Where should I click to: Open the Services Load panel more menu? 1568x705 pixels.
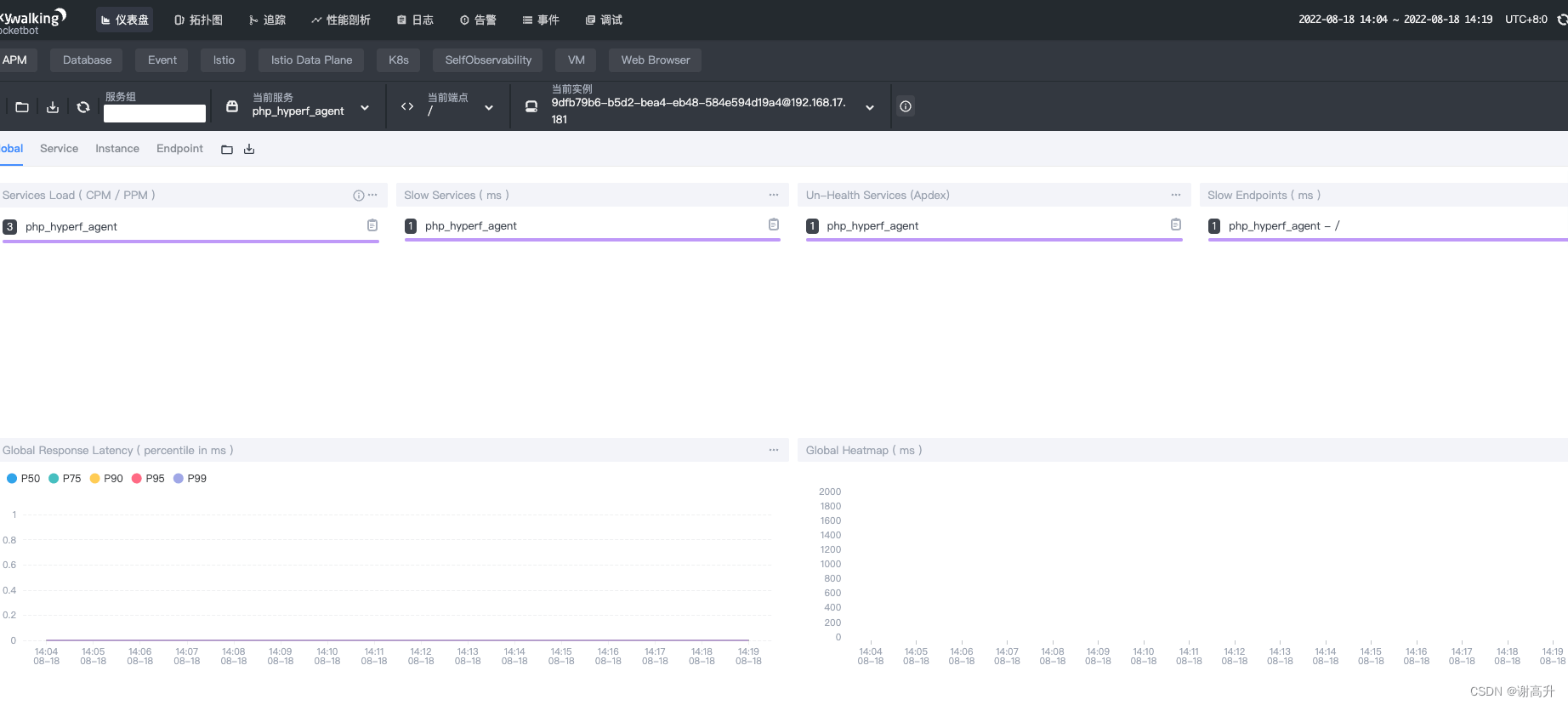372,195
